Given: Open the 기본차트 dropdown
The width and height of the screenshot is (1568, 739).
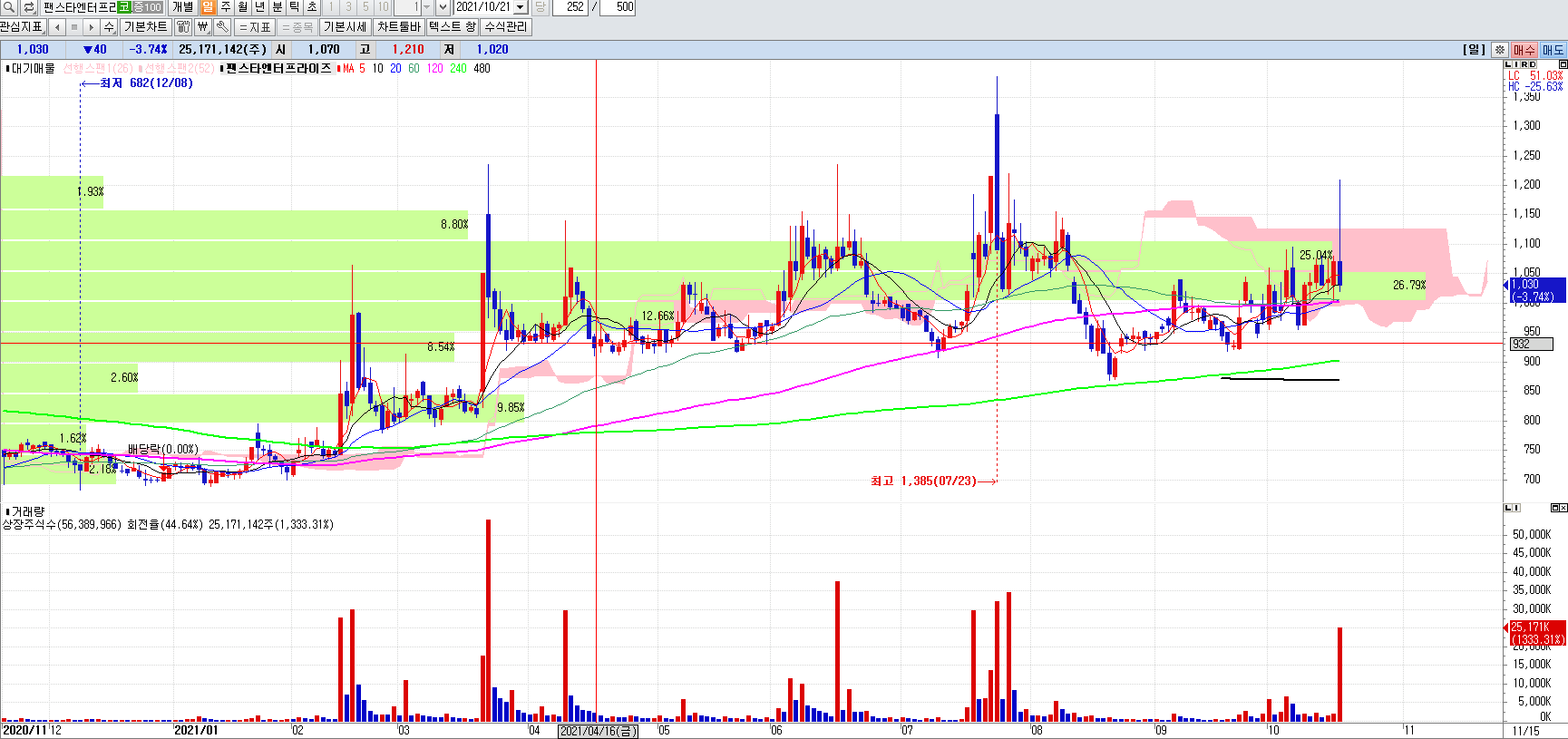Looking at the screenshot, I should coord(145,27).
